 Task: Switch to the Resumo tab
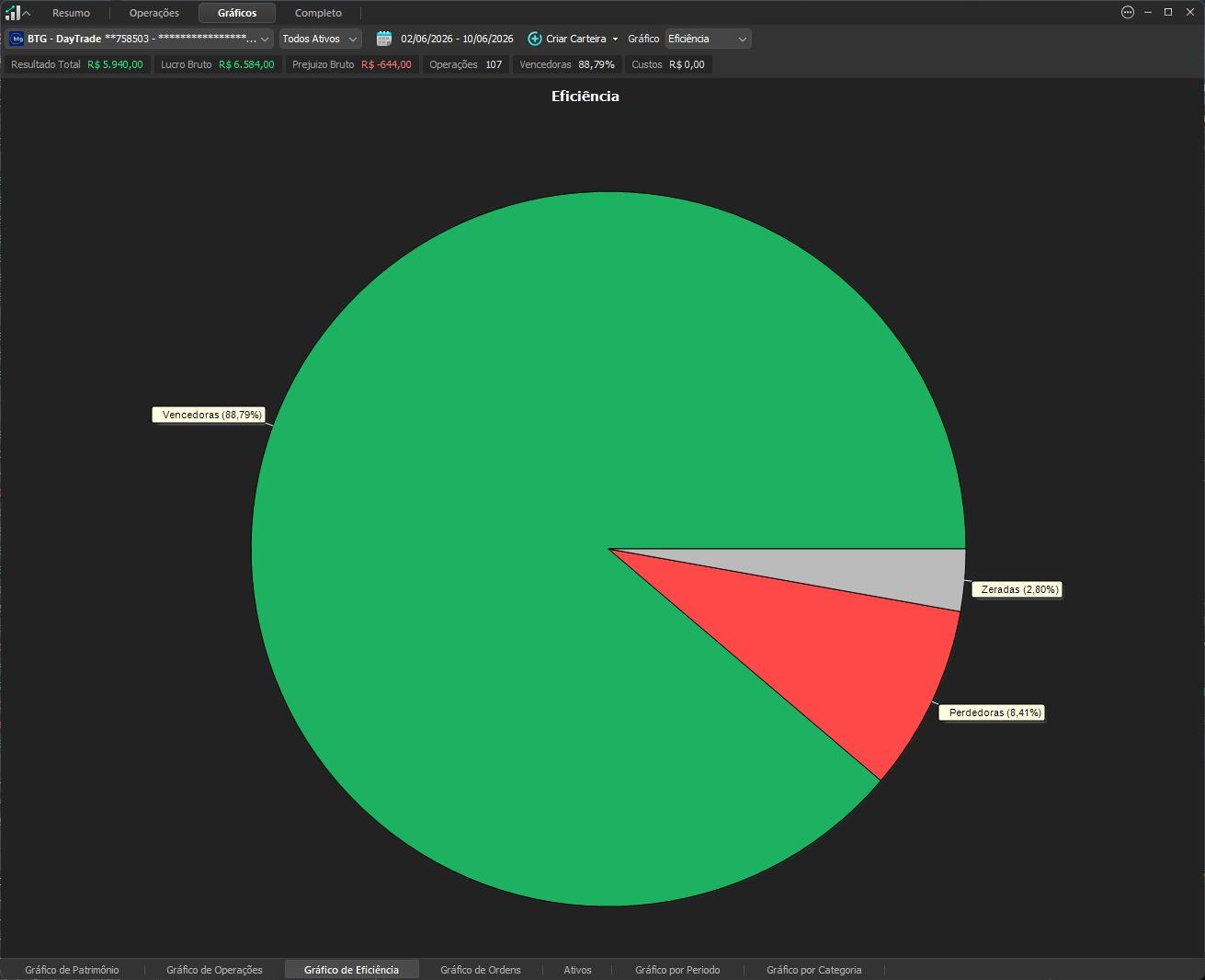point(71,13)
